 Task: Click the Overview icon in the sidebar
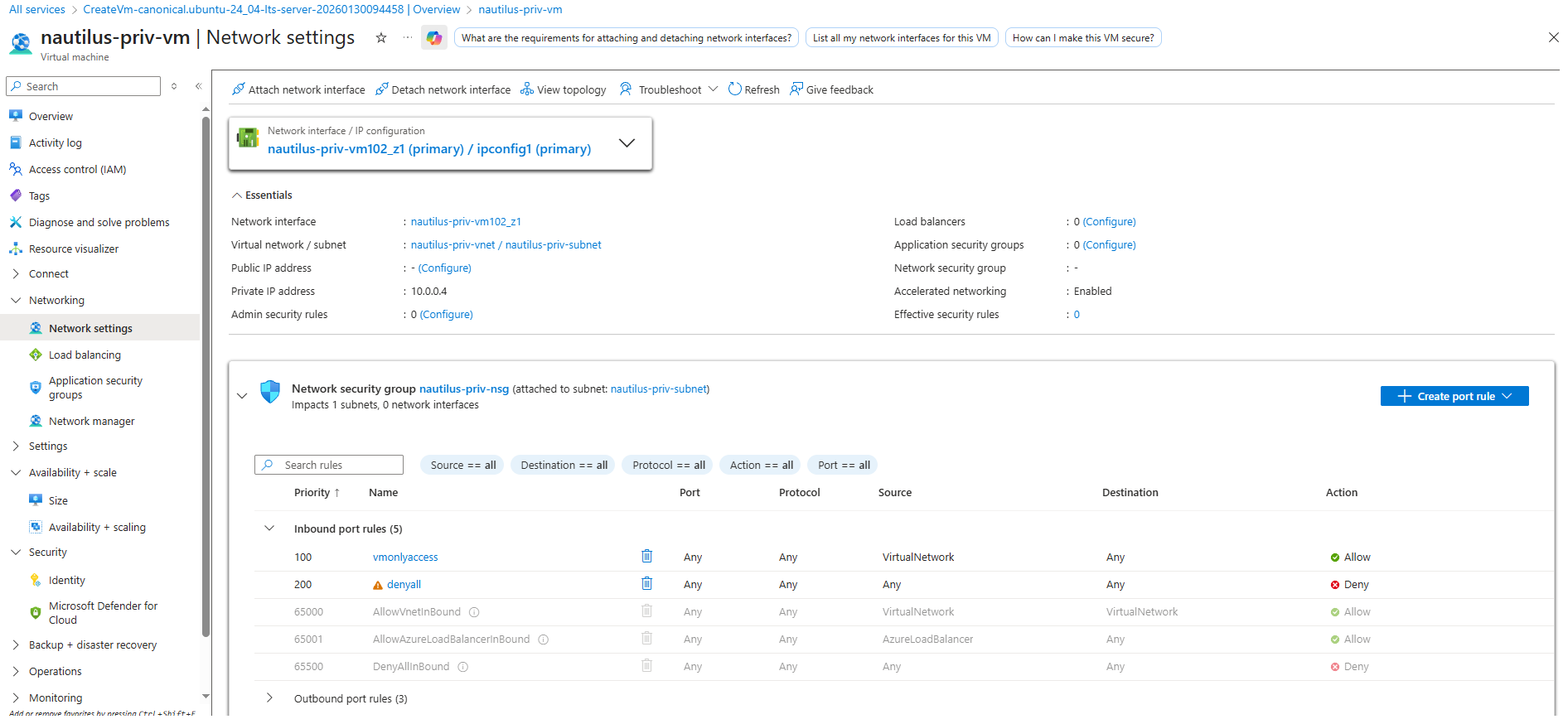[x=16, y=116]
